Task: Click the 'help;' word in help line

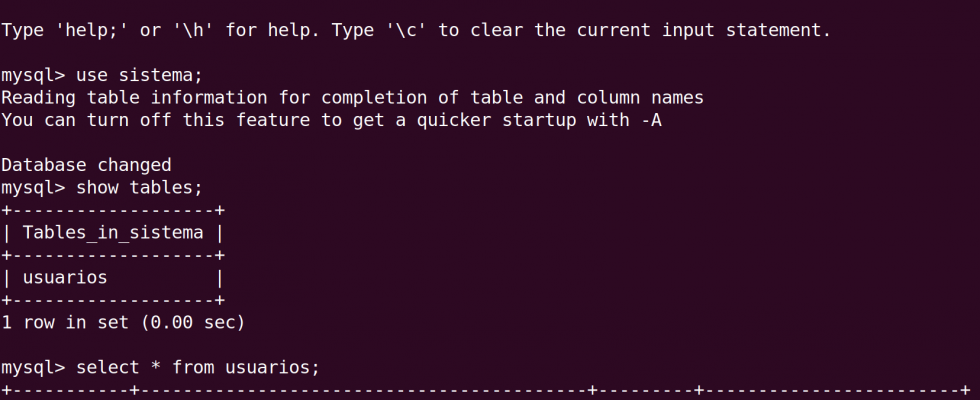Action: [92, 30]
